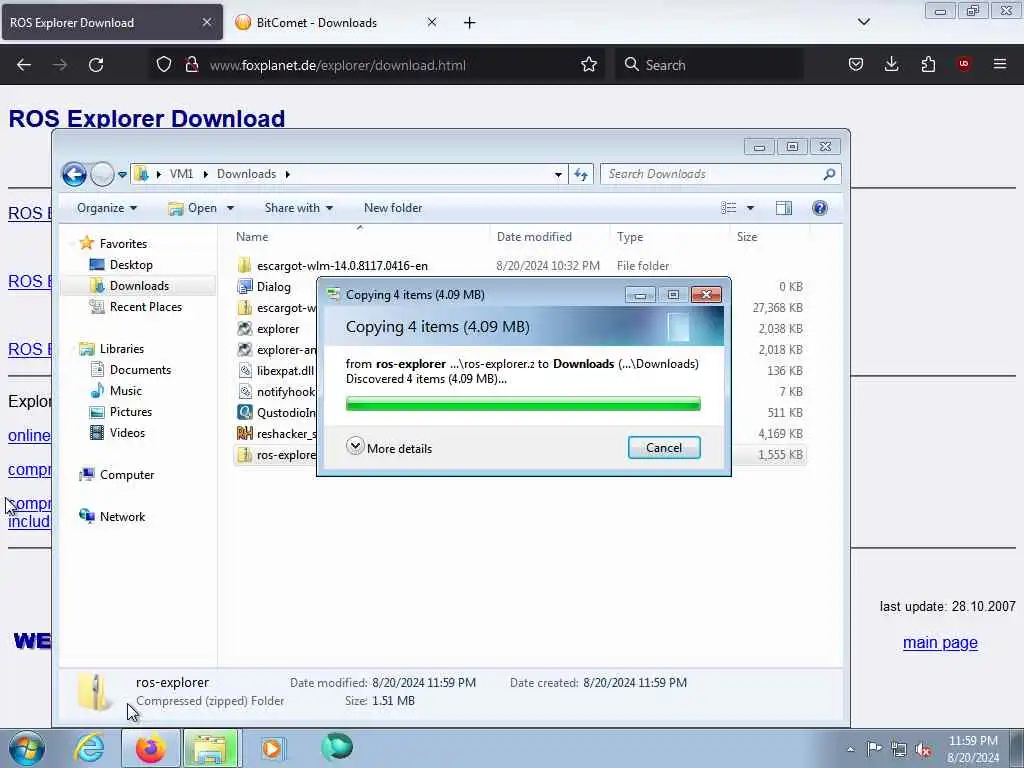1024x768 pixels.
Task: Open the Organize menu
Action: tap(106, 208)
